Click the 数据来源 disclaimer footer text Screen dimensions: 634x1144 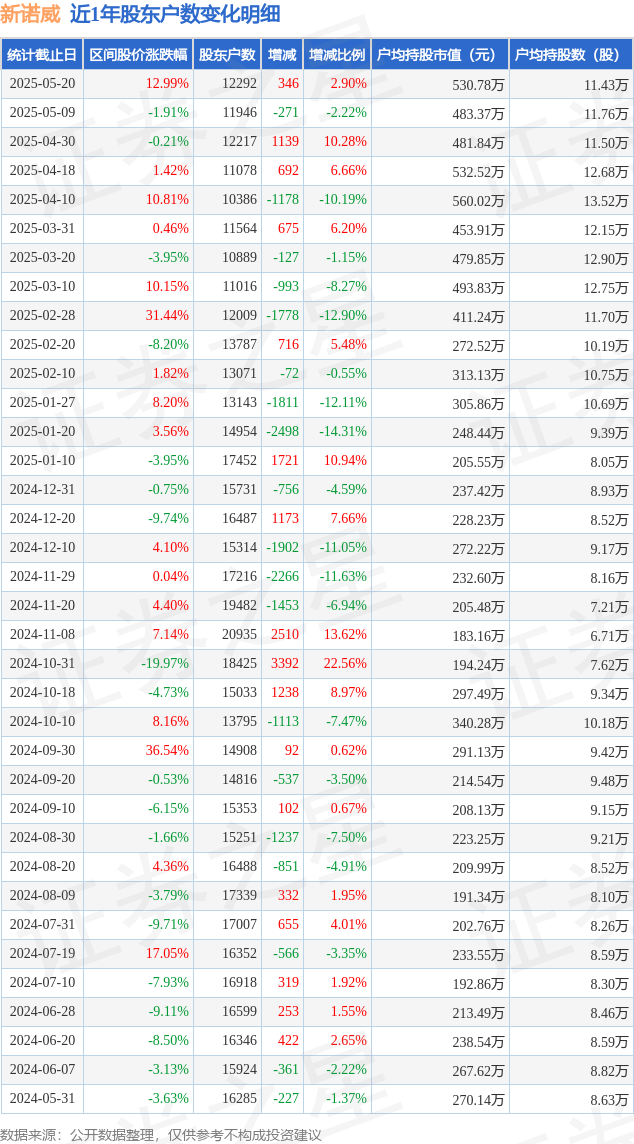coord(161,1135)
